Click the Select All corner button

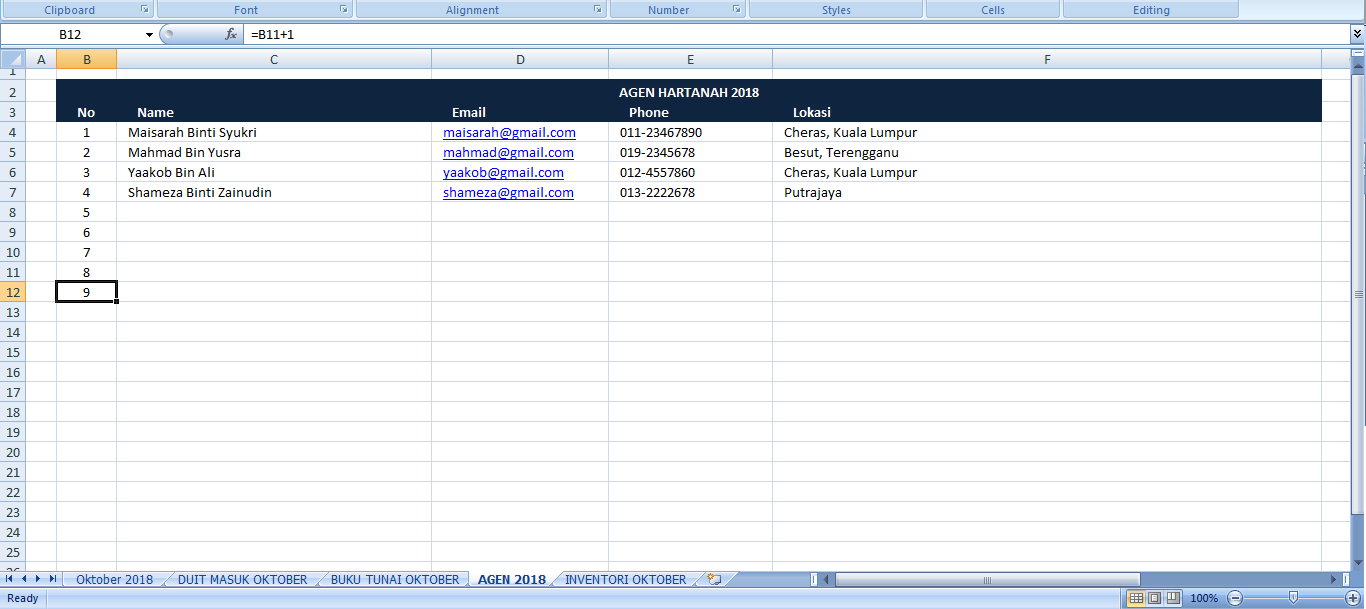tap(13, 60)
